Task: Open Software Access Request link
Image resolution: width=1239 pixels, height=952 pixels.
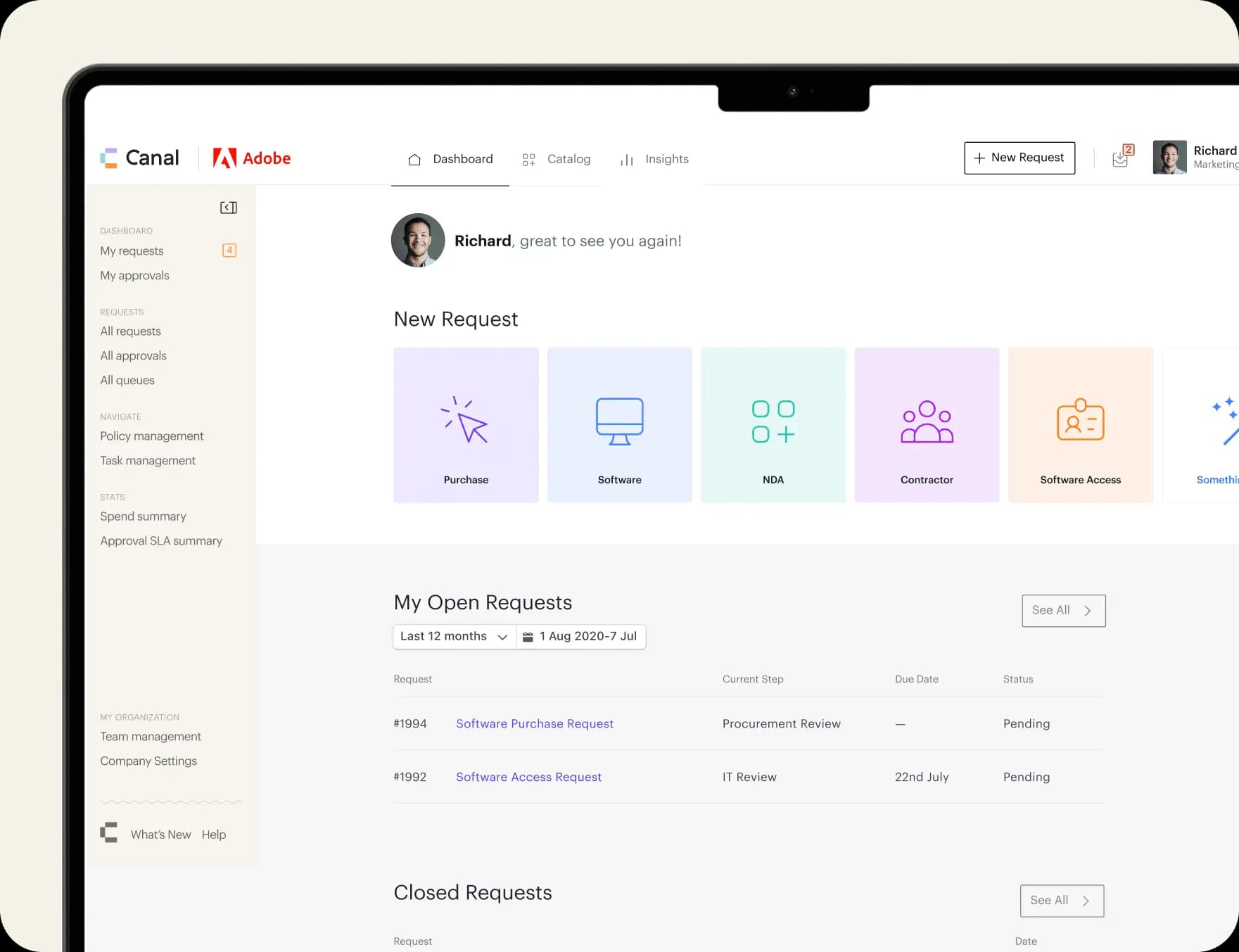Action: click(529, 778)
